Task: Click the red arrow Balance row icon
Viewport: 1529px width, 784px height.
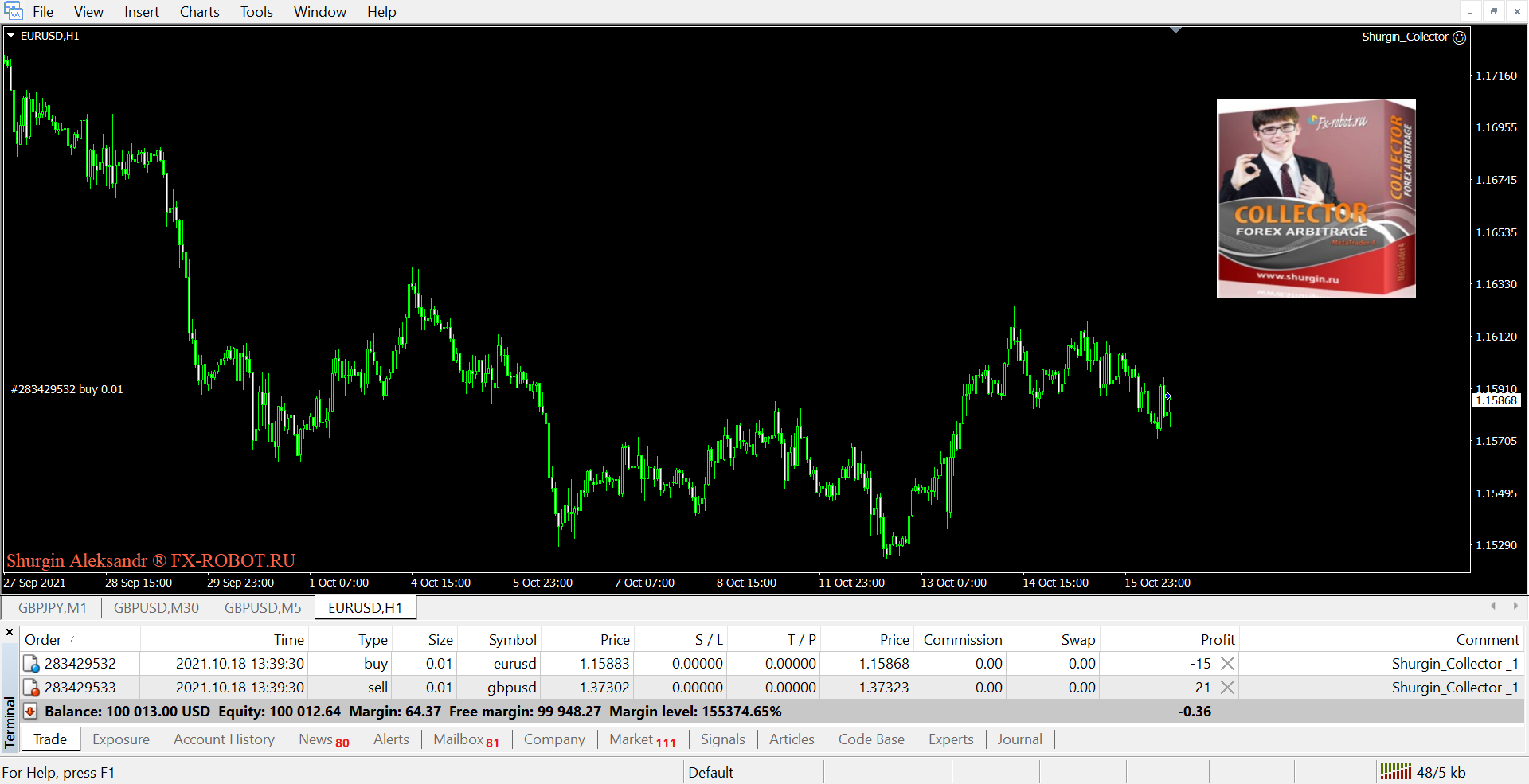Action: 30,712
